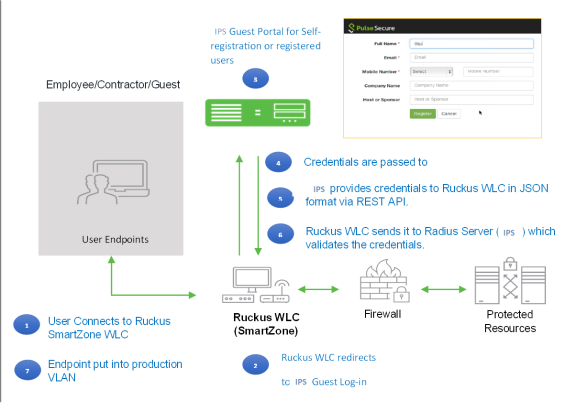Viewport: 576px width, 411px height.
Task: Click 'User Connects to Ruckus SmartZone WLC' text
Action: pos(109,328)
